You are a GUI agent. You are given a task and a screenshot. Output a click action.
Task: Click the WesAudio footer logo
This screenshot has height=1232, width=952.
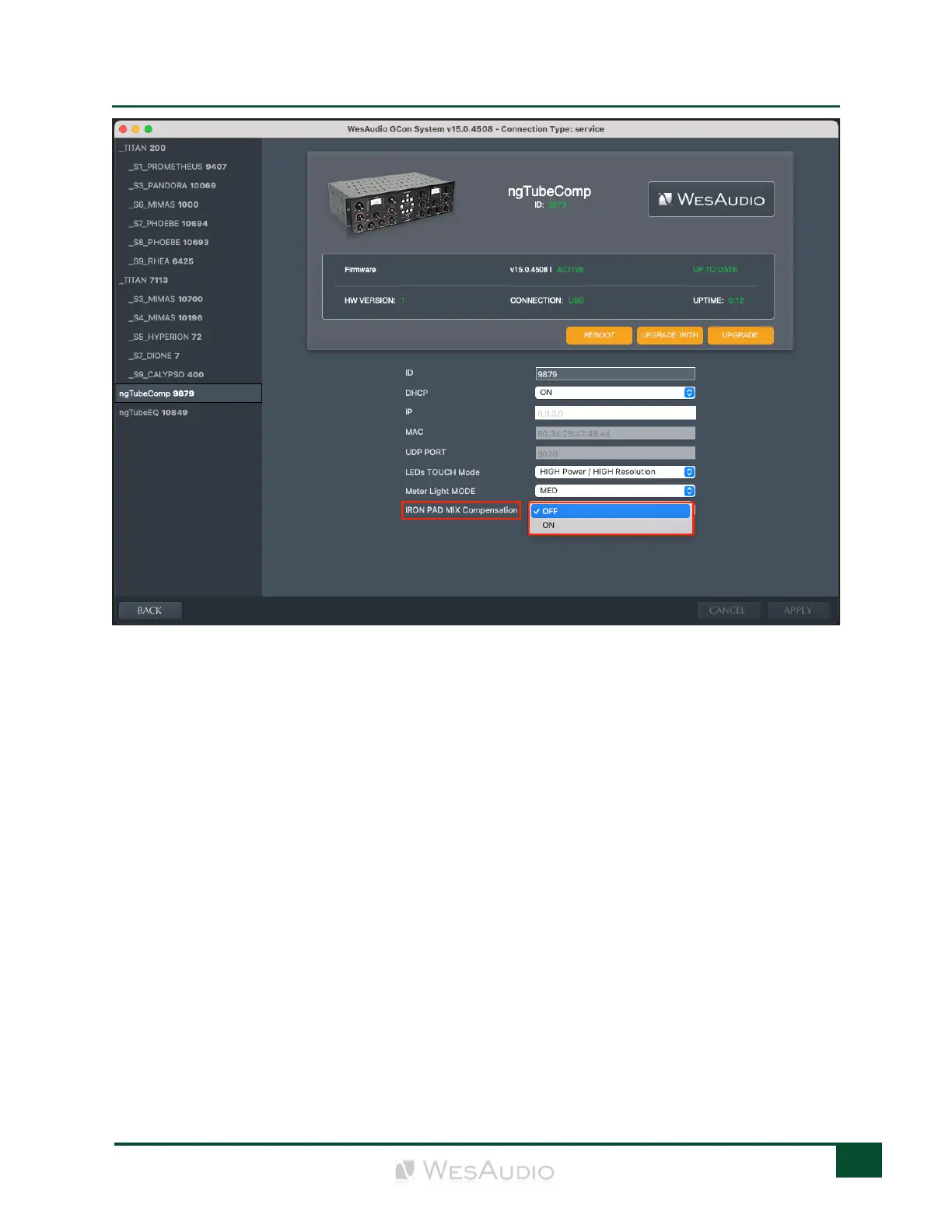click(474, 1171)
